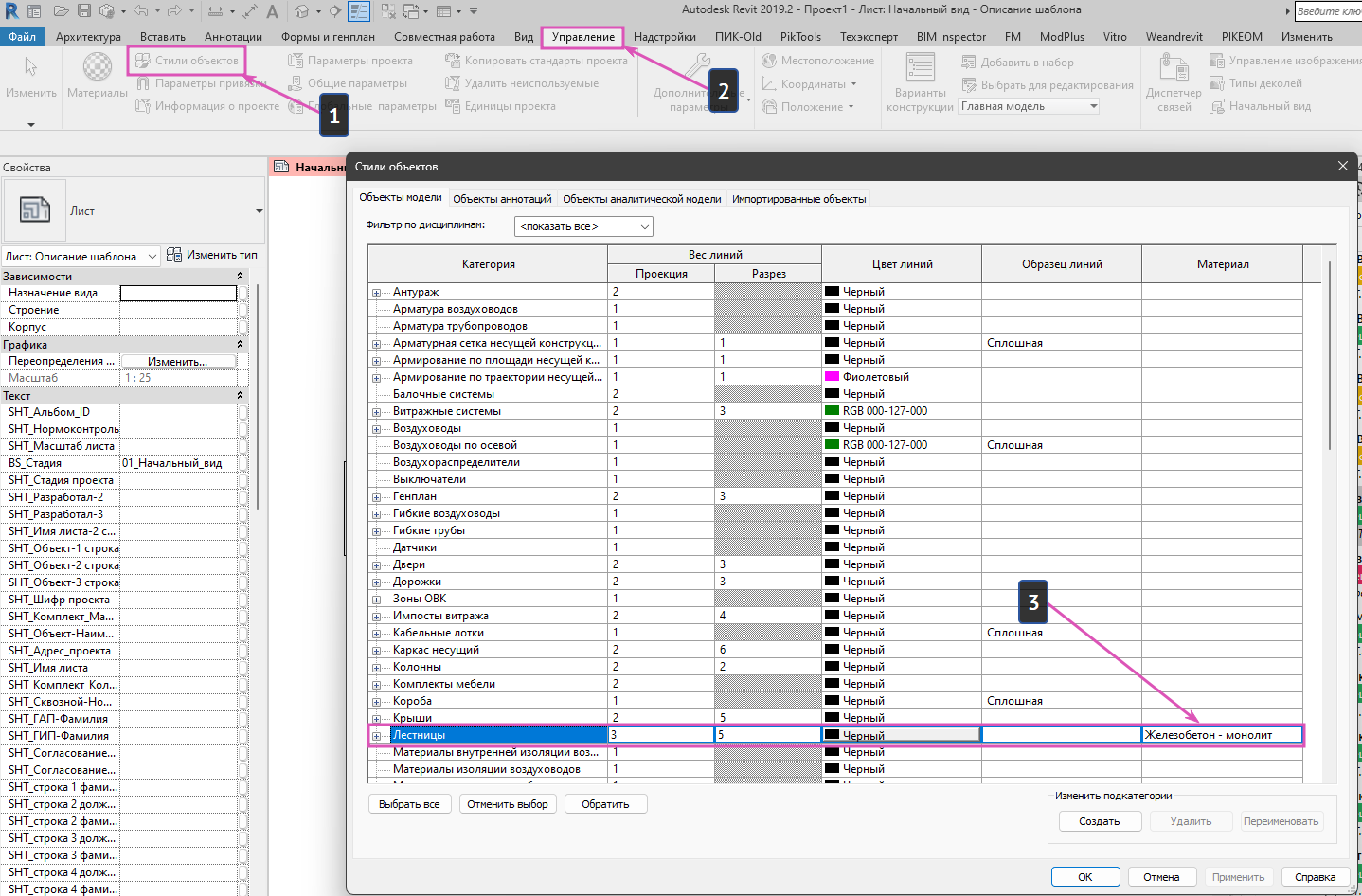Open Варианты конструкции (Design Options)
This screenshot has height=896, width=1362.
point(920,82)
